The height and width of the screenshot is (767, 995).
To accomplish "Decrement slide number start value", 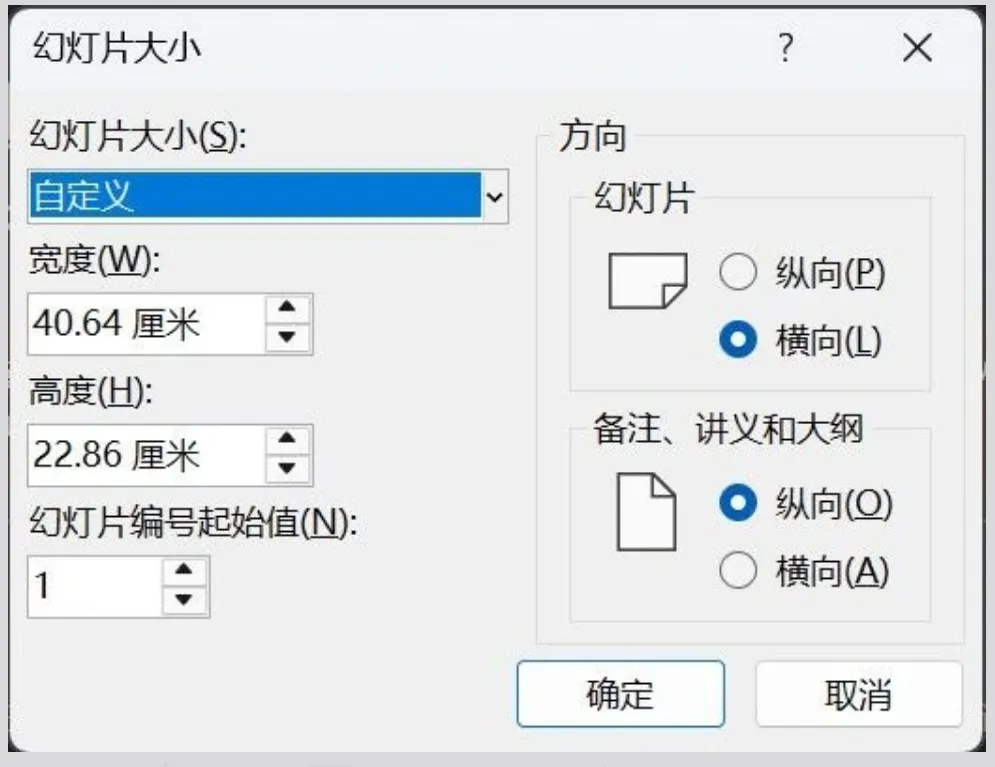I will (x=184, y=599).
